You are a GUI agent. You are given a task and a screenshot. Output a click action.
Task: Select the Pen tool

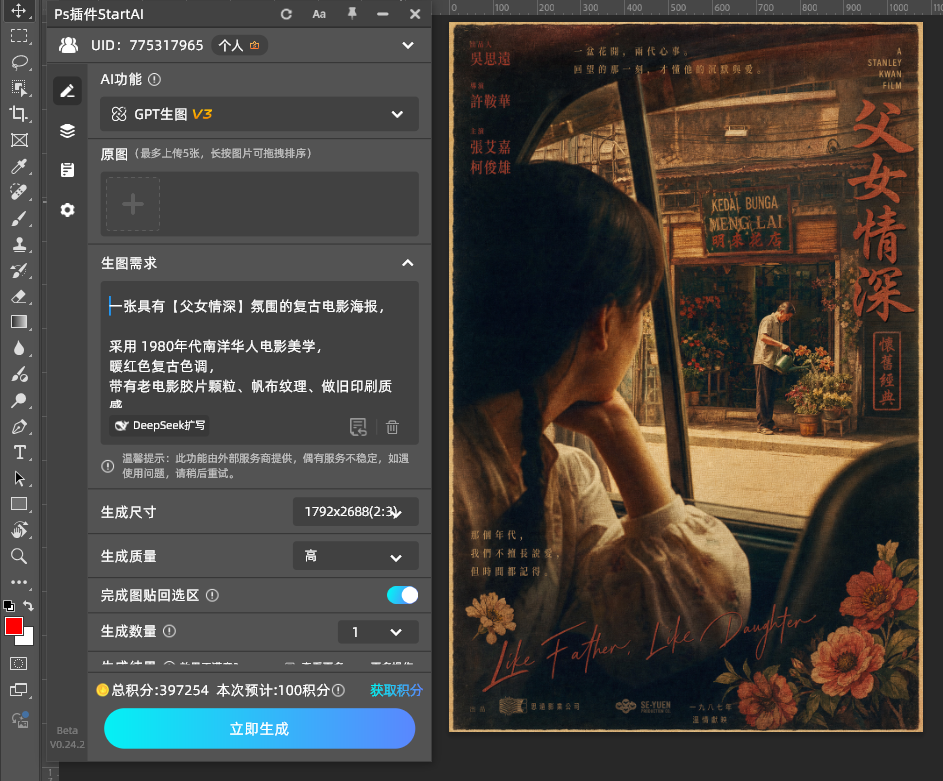coord(19,427)
